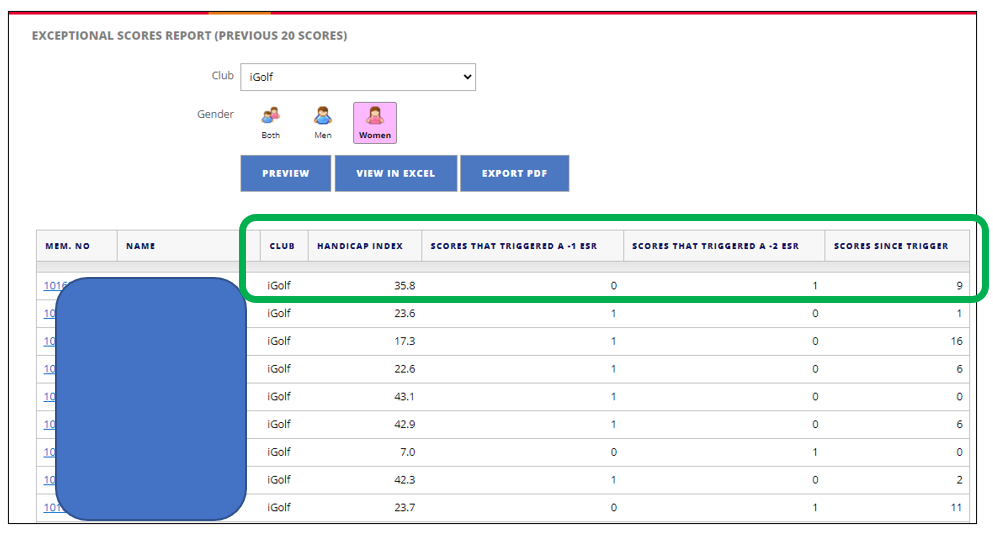
Task: Sort by the HANDICAP INDEX column header
Action: pos(360,246)
